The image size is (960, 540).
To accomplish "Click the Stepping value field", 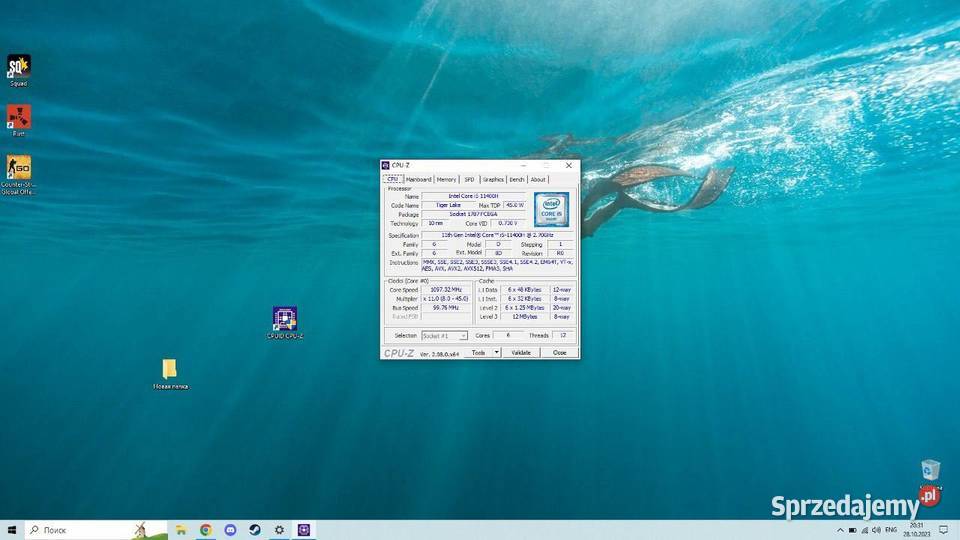I will tap(560, 244).
